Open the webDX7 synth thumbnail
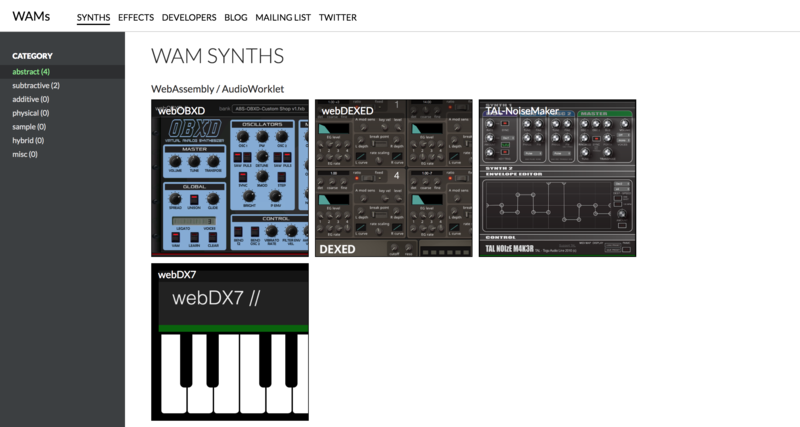 [229, 342]
